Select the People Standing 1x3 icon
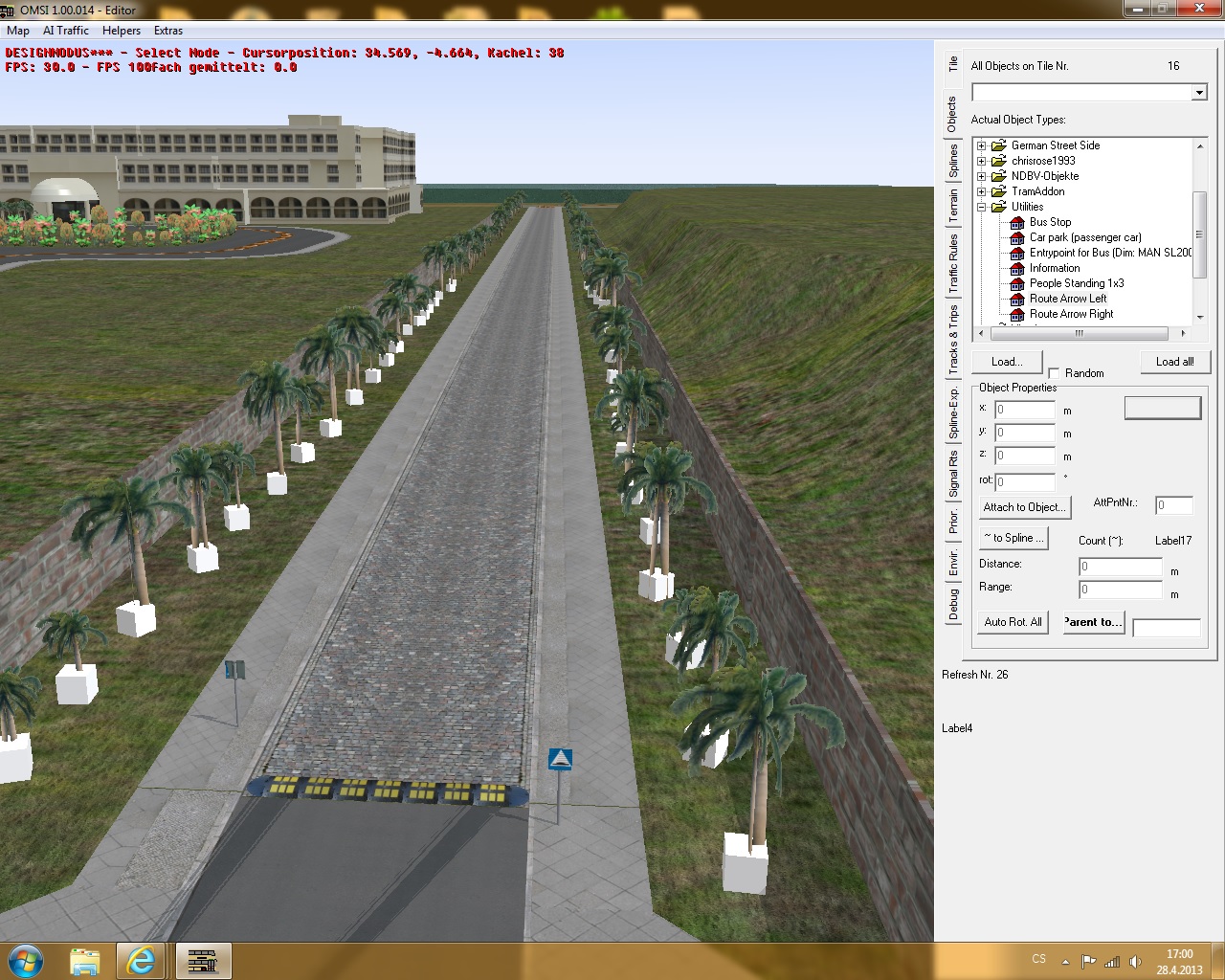Viewport: 1225px width, 980px height. 1017,283
